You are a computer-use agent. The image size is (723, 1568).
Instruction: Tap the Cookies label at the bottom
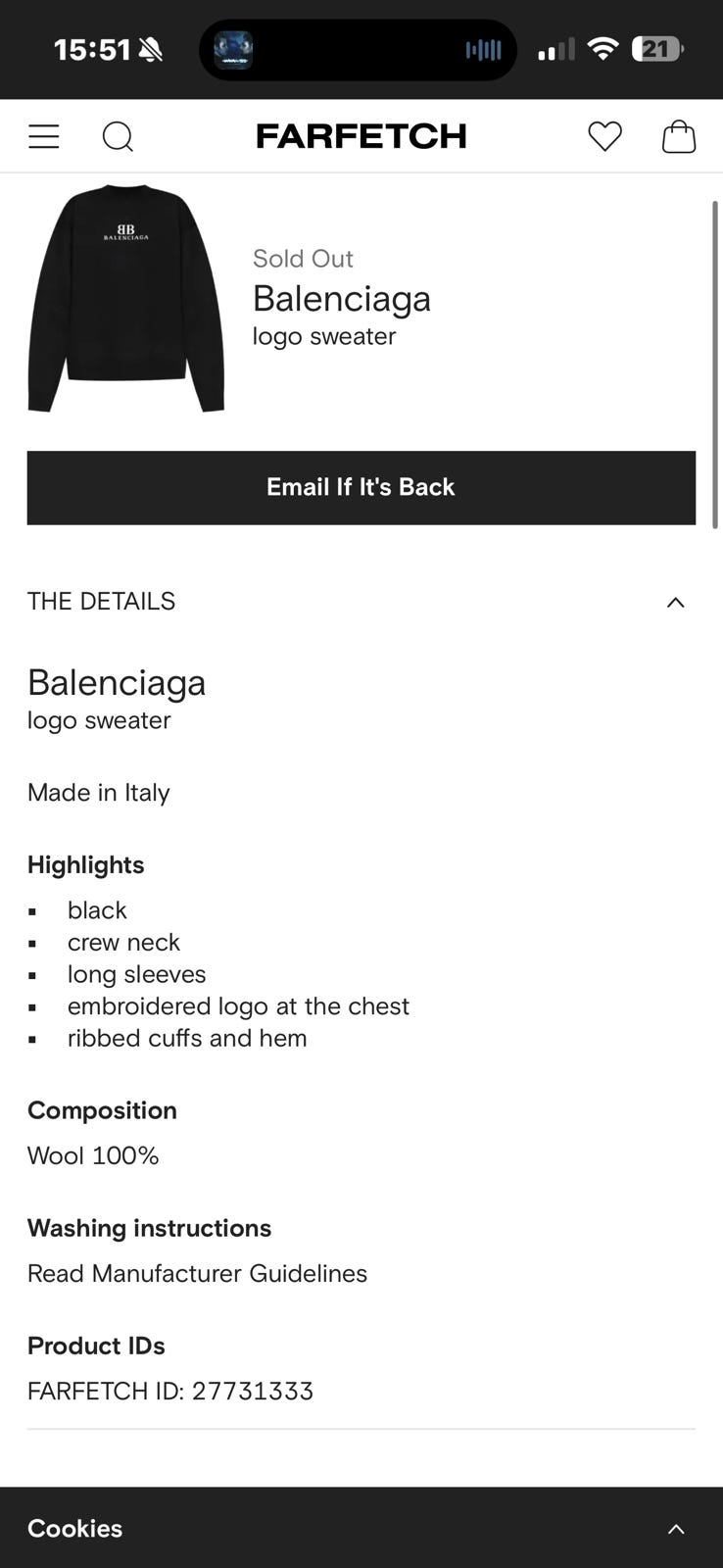[74, 1528]
